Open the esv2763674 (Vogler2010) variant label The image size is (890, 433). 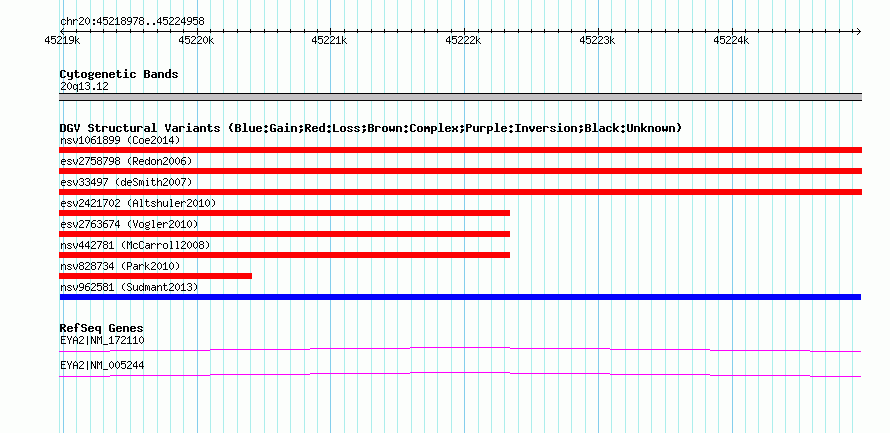[129, 224]
